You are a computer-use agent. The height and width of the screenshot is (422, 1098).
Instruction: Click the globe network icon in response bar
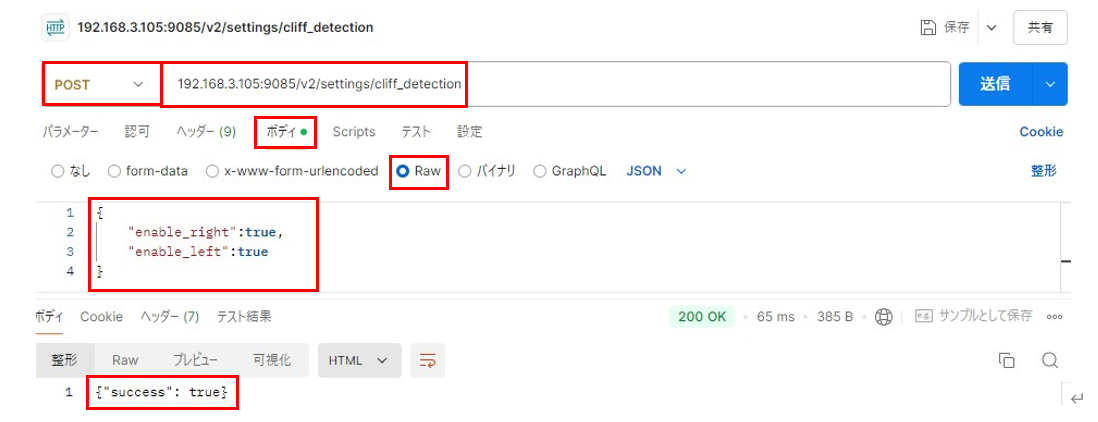883,316
